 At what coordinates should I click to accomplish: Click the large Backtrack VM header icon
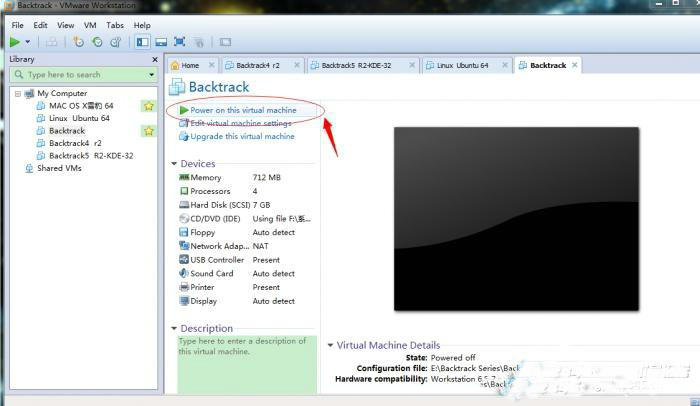(x=177, y=87)
